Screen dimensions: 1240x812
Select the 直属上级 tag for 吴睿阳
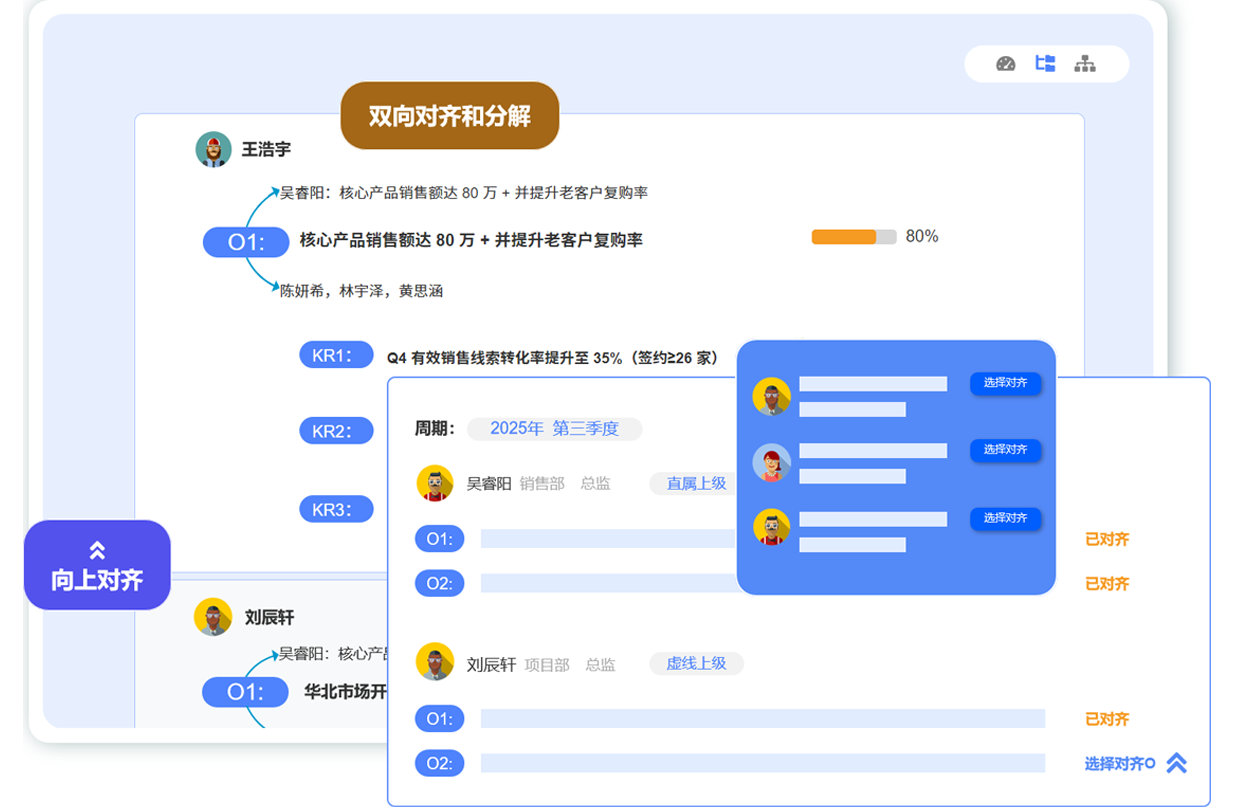click(x=693, y=483)
